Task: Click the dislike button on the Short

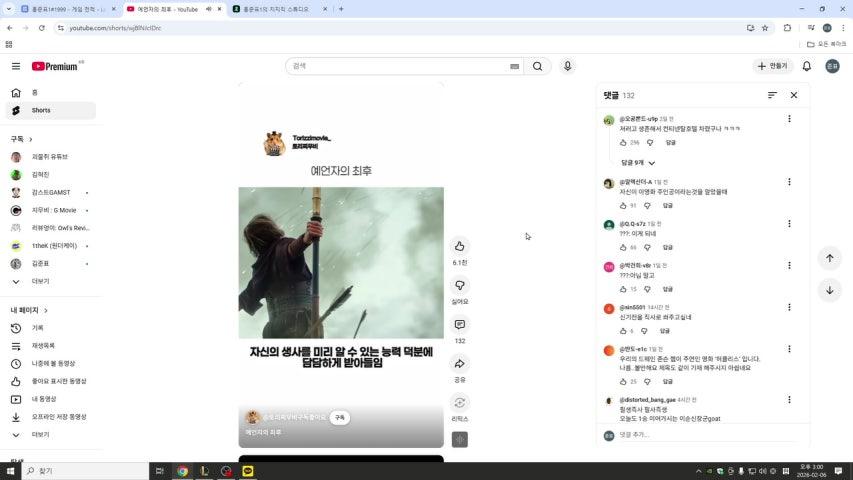Action: pos(459,286)
